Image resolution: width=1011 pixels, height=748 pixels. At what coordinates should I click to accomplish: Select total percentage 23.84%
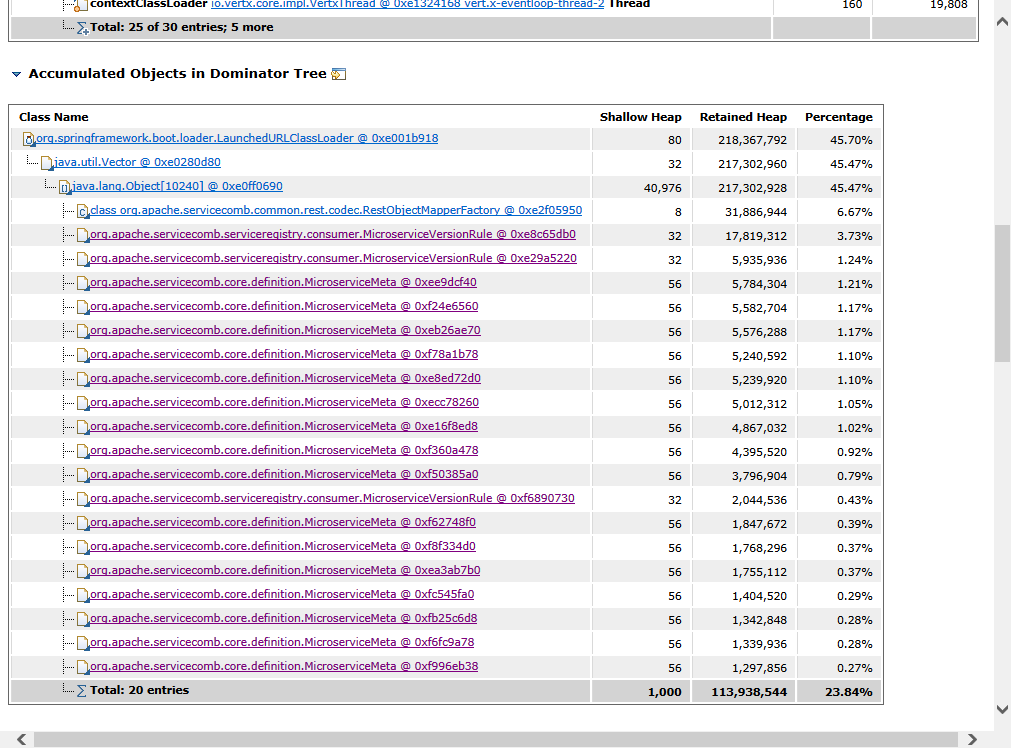click(x=849, y=692)
